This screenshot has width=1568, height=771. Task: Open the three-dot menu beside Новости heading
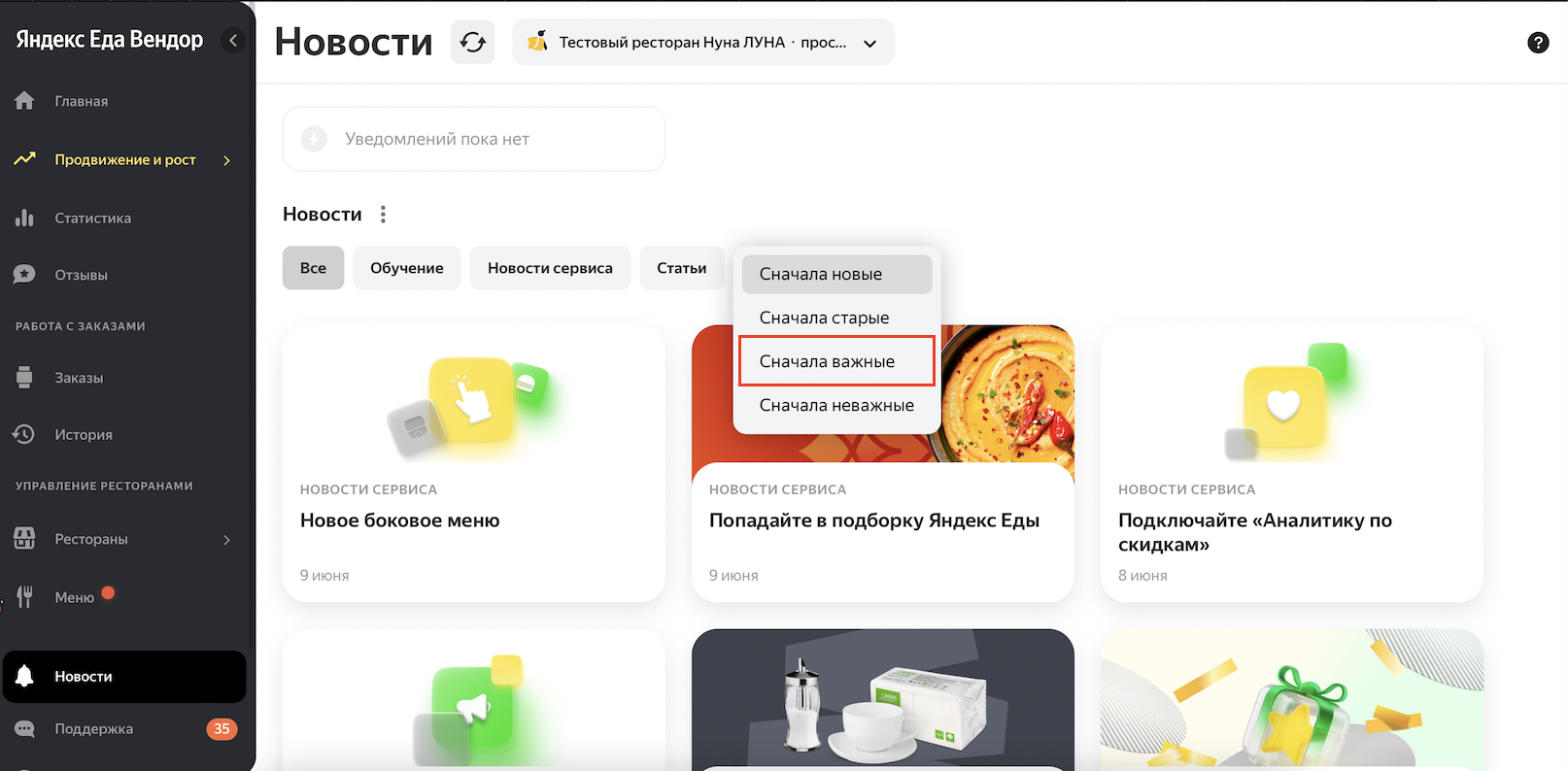[384, 215]
